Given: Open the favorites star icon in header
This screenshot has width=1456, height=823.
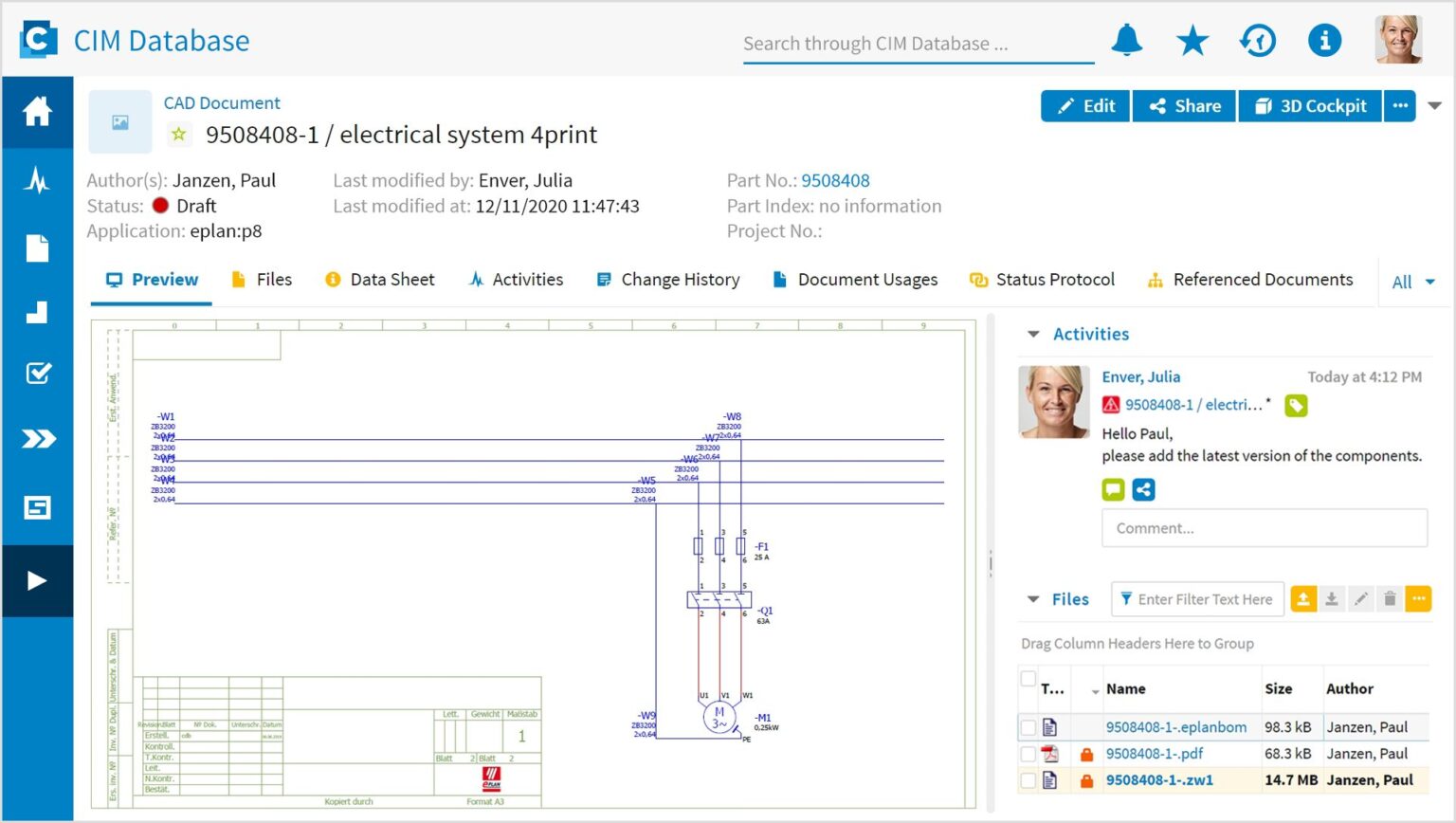Looking at the screenshot, I should tap(1192, 40).
